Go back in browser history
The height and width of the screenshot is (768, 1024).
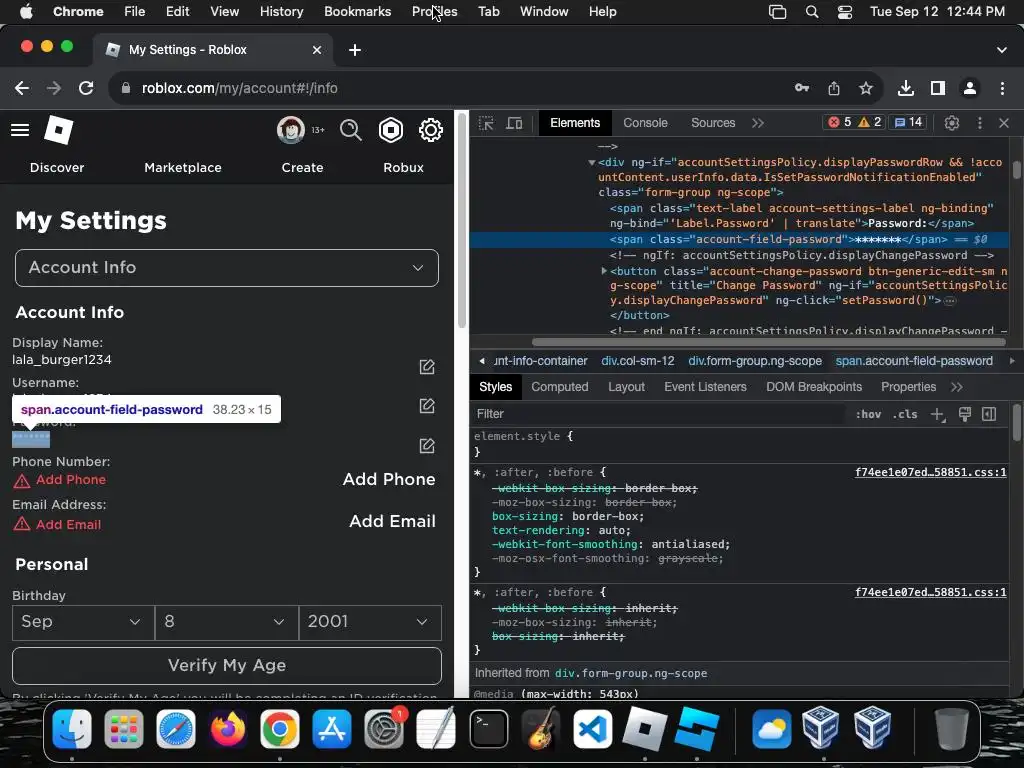22,88
